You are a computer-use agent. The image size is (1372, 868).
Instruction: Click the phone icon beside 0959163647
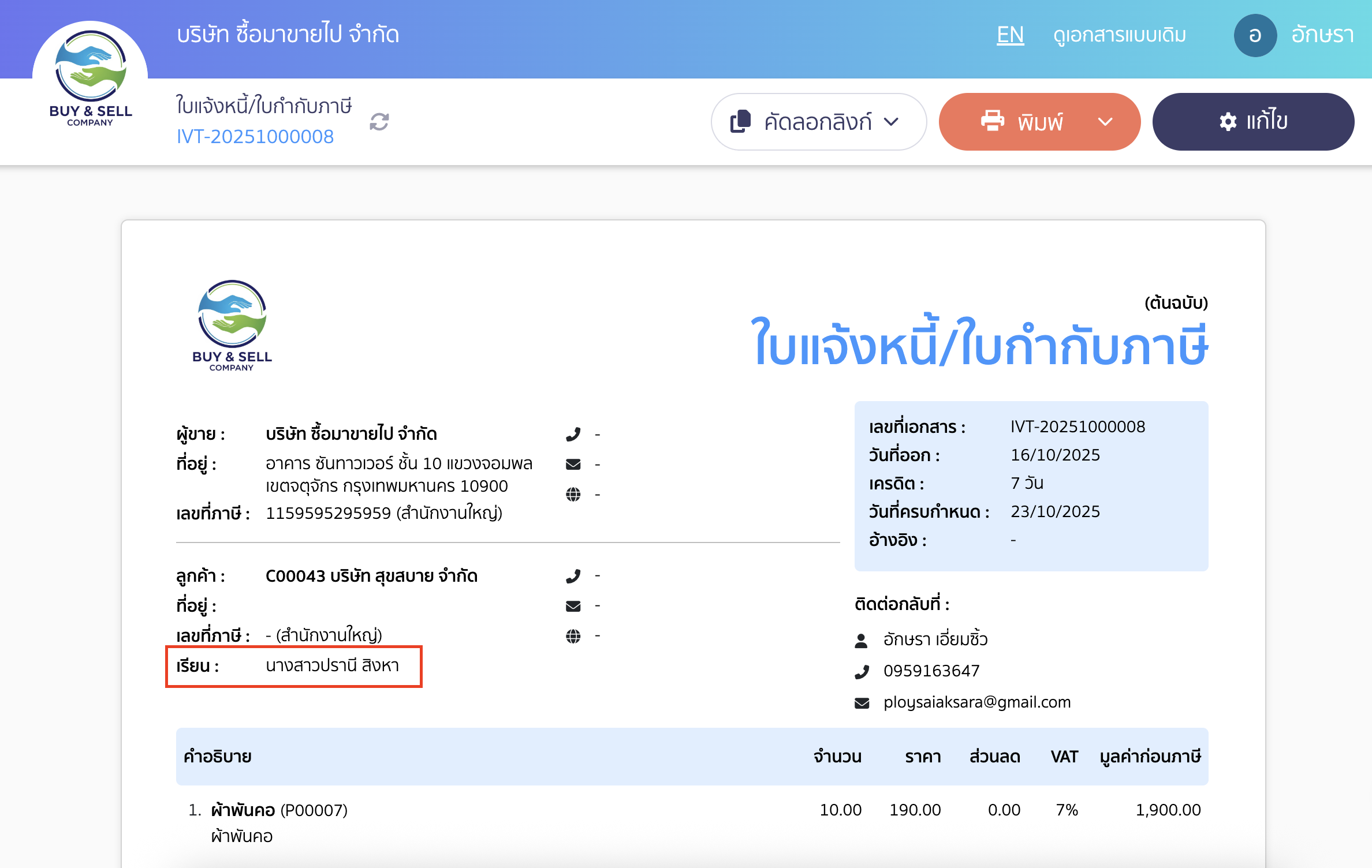(x=861, y=671)
